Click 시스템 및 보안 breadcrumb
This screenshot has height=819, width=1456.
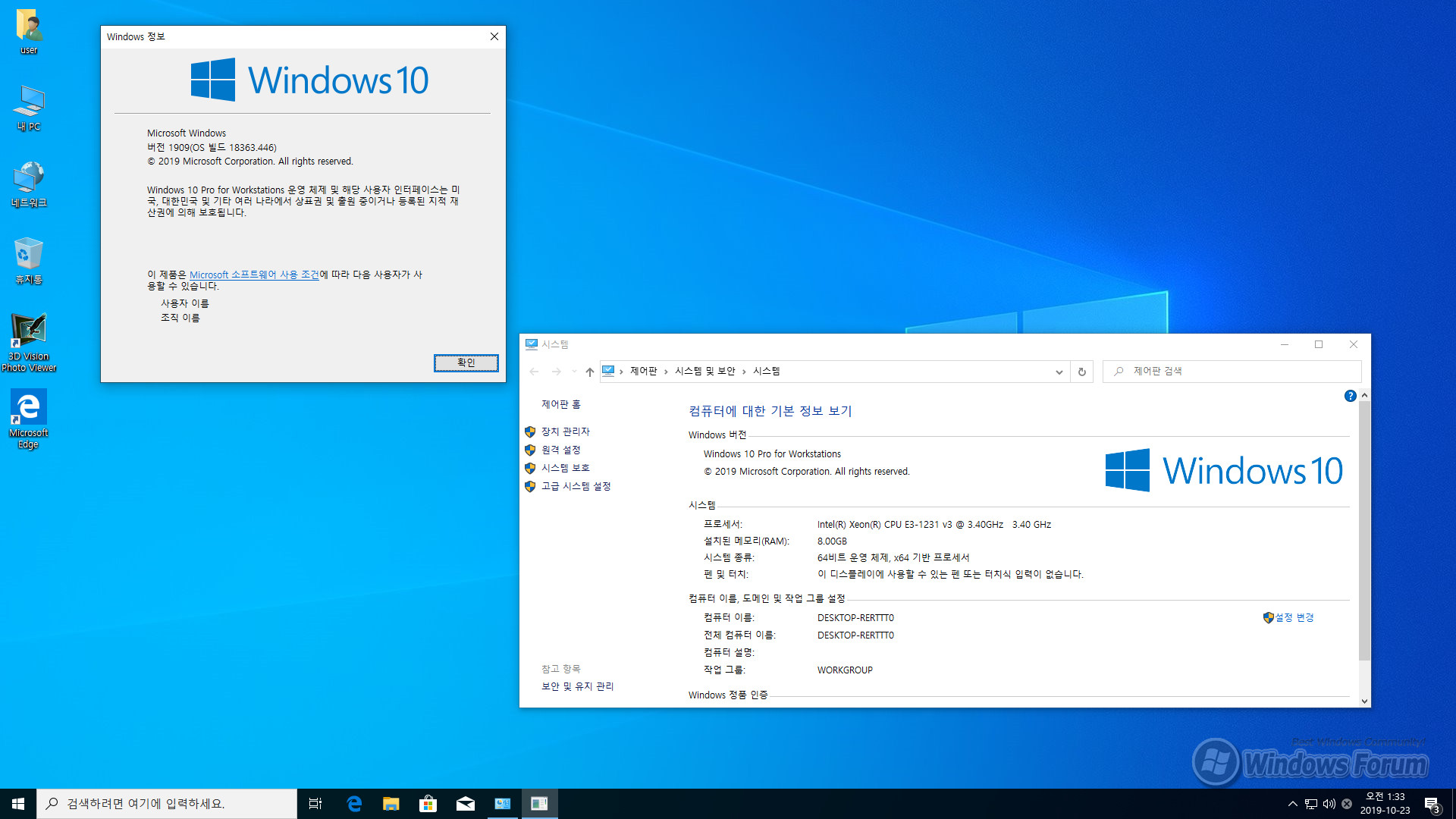click(704, 371)
